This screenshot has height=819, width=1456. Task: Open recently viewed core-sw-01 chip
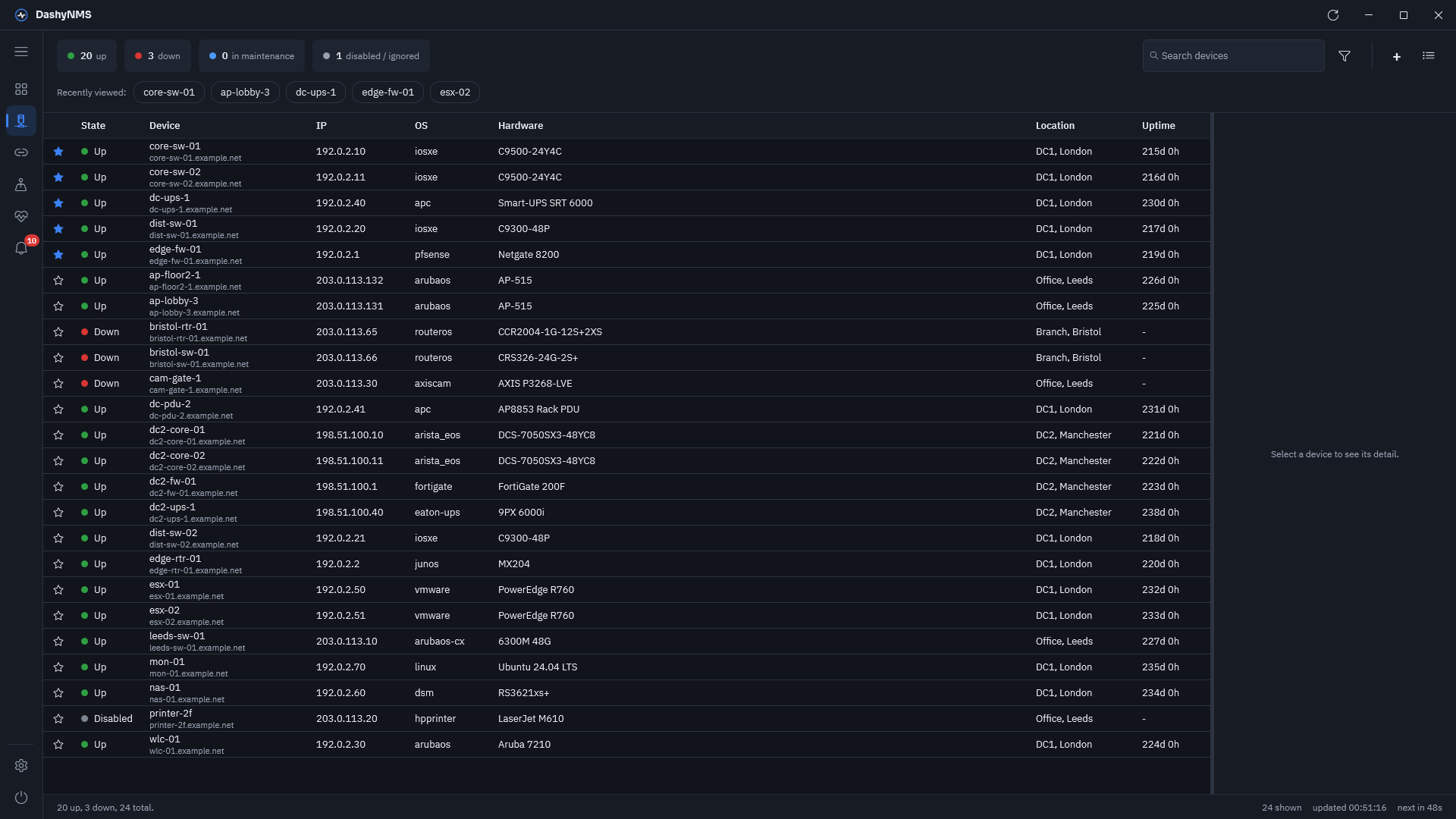[169, 93]
